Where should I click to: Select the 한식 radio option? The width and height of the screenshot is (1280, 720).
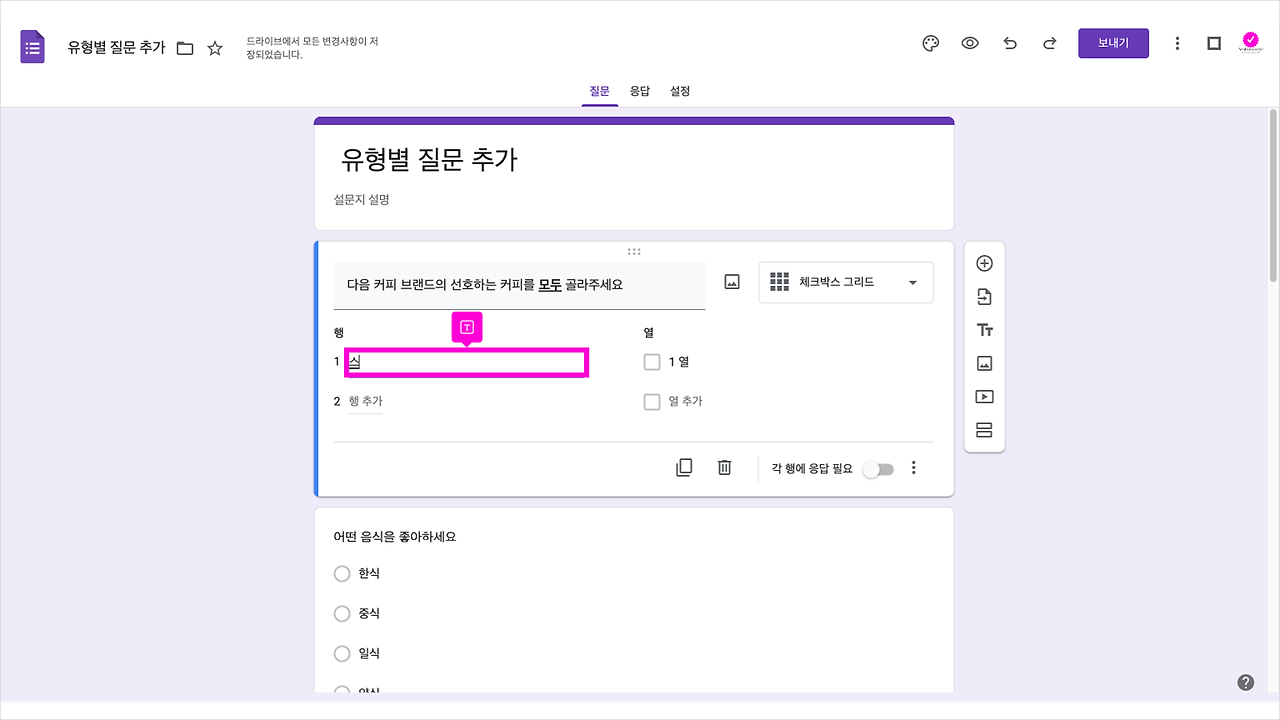[341, 573]
